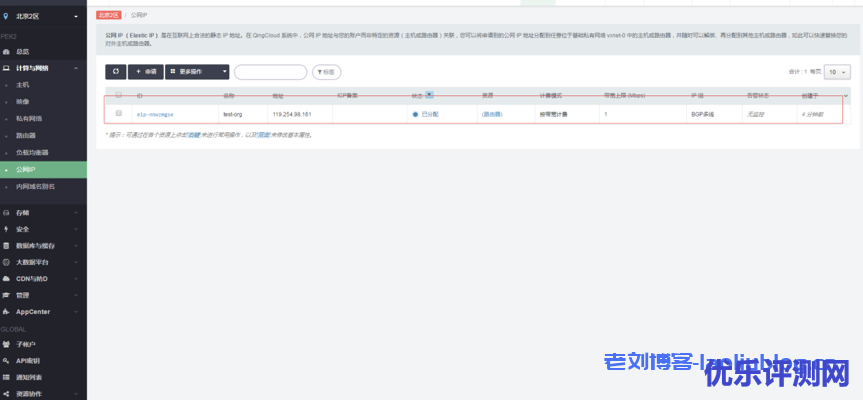Click the 存储 storage icon in sidebar
This screenshot has width=863, height=400.
[x=7, y=213]
